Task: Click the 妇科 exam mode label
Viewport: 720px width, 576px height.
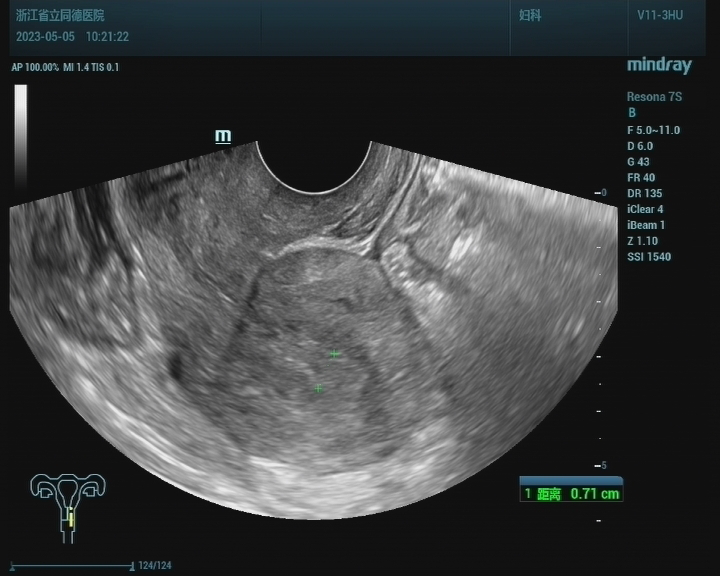Action: (x=531, y=17)
